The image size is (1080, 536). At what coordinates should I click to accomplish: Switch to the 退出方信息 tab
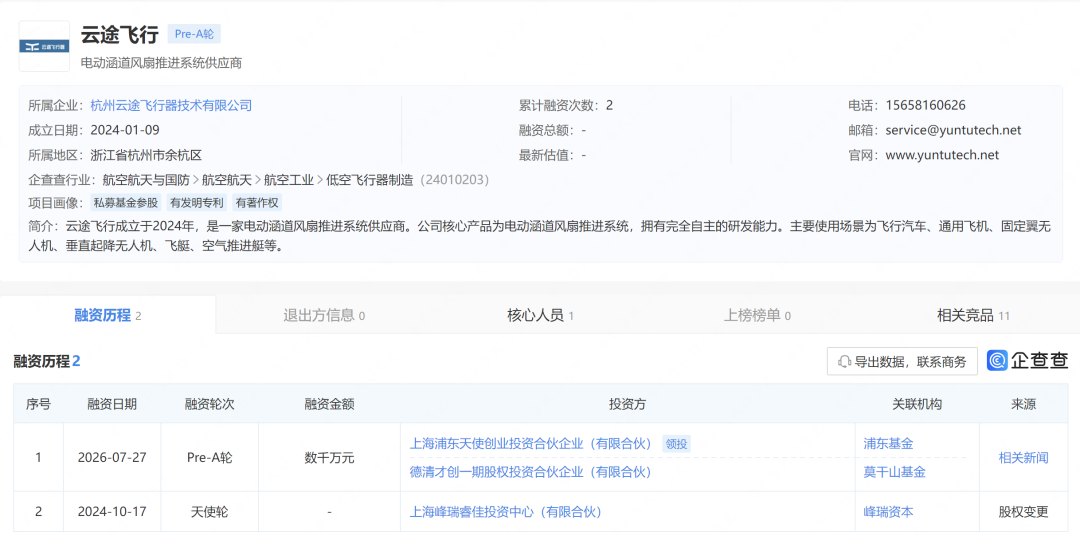pyautogui.click(x=324, y=316)
